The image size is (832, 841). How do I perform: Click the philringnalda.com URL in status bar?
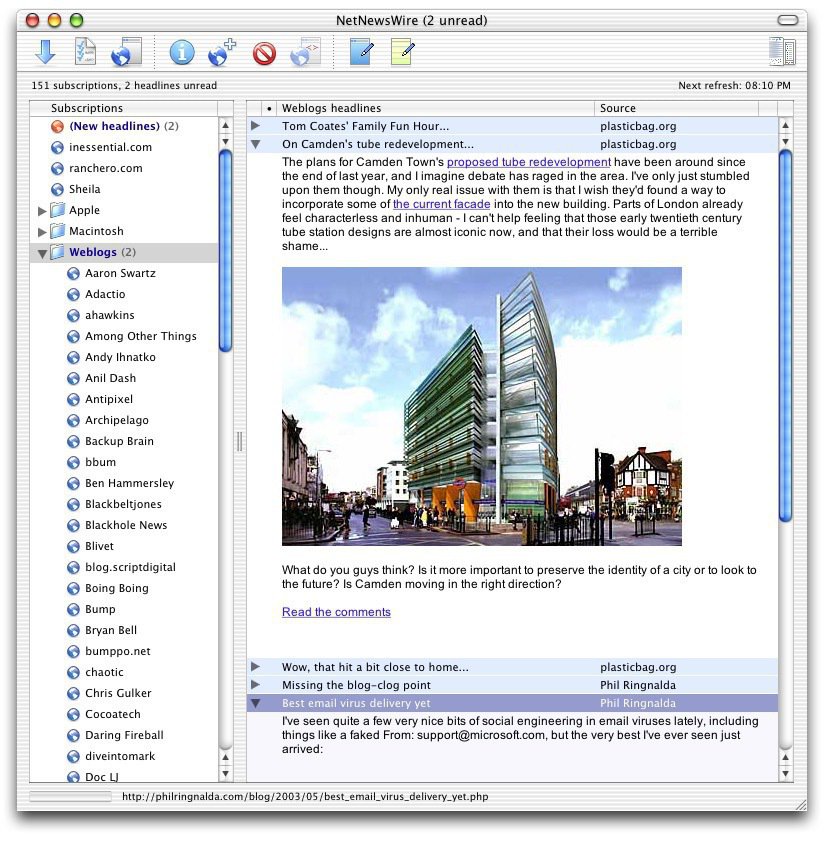305,796
